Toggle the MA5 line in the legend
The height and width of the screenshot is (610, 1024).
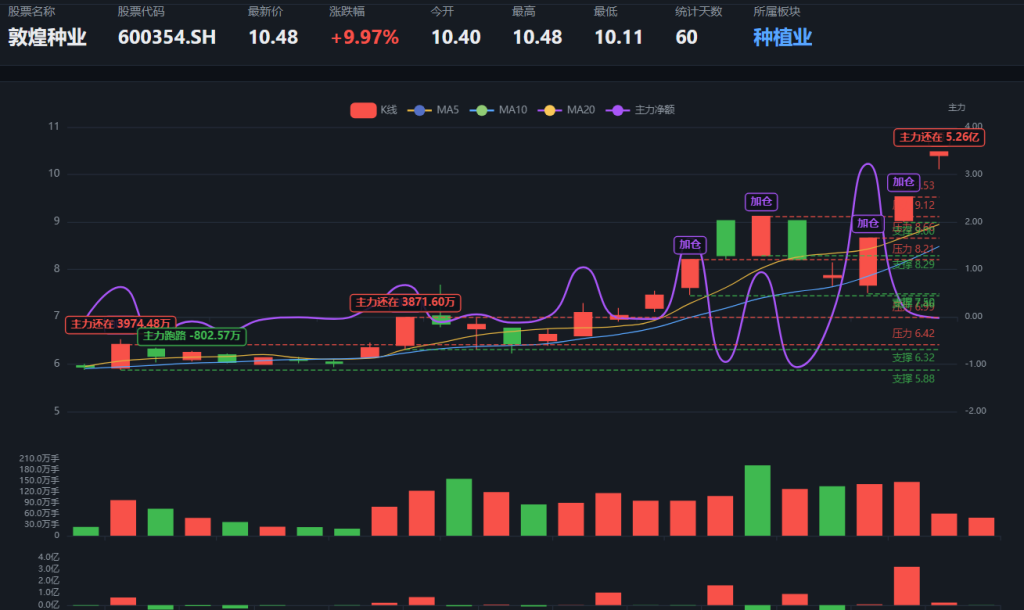[433, 110]
